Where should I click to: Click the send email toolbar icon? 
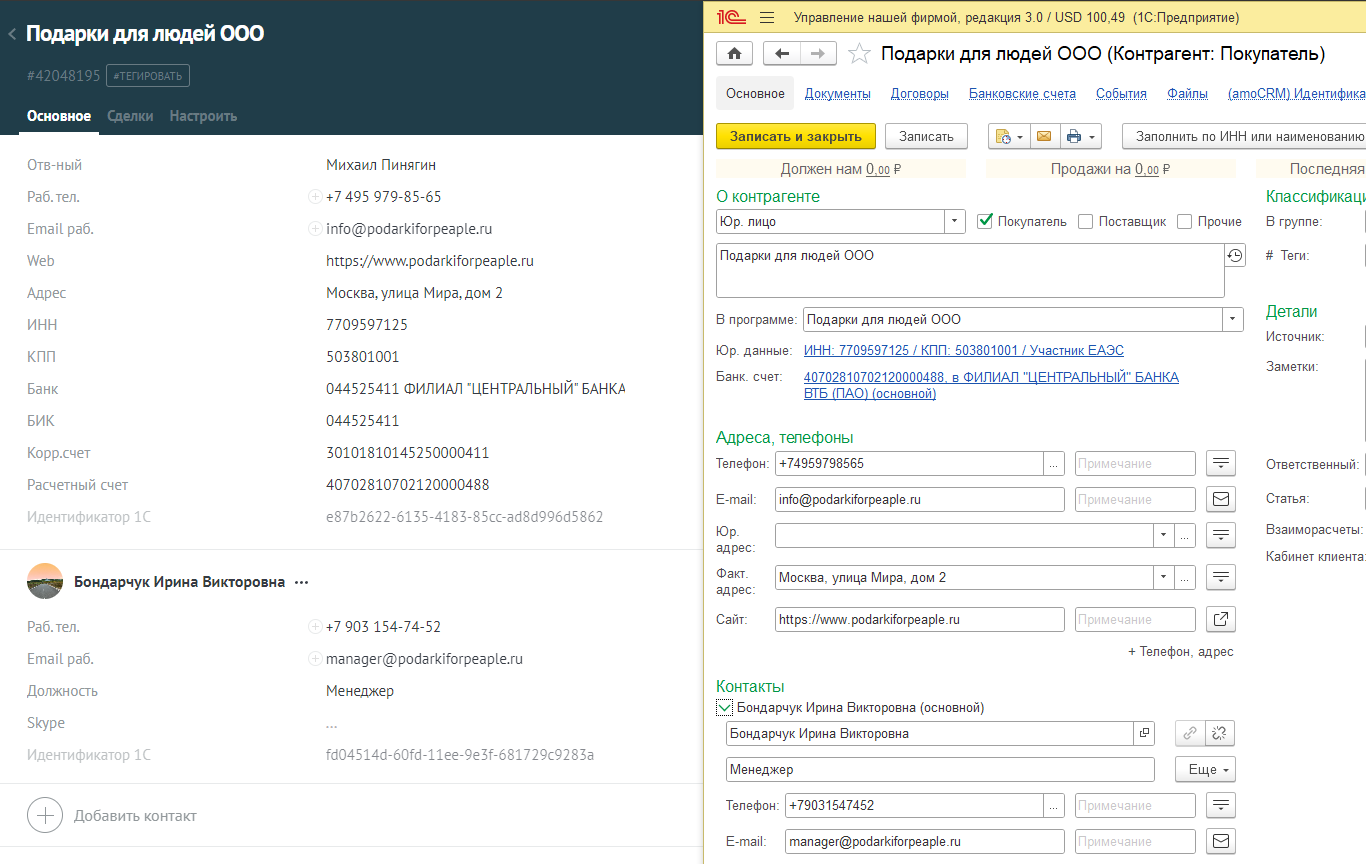1043,136
